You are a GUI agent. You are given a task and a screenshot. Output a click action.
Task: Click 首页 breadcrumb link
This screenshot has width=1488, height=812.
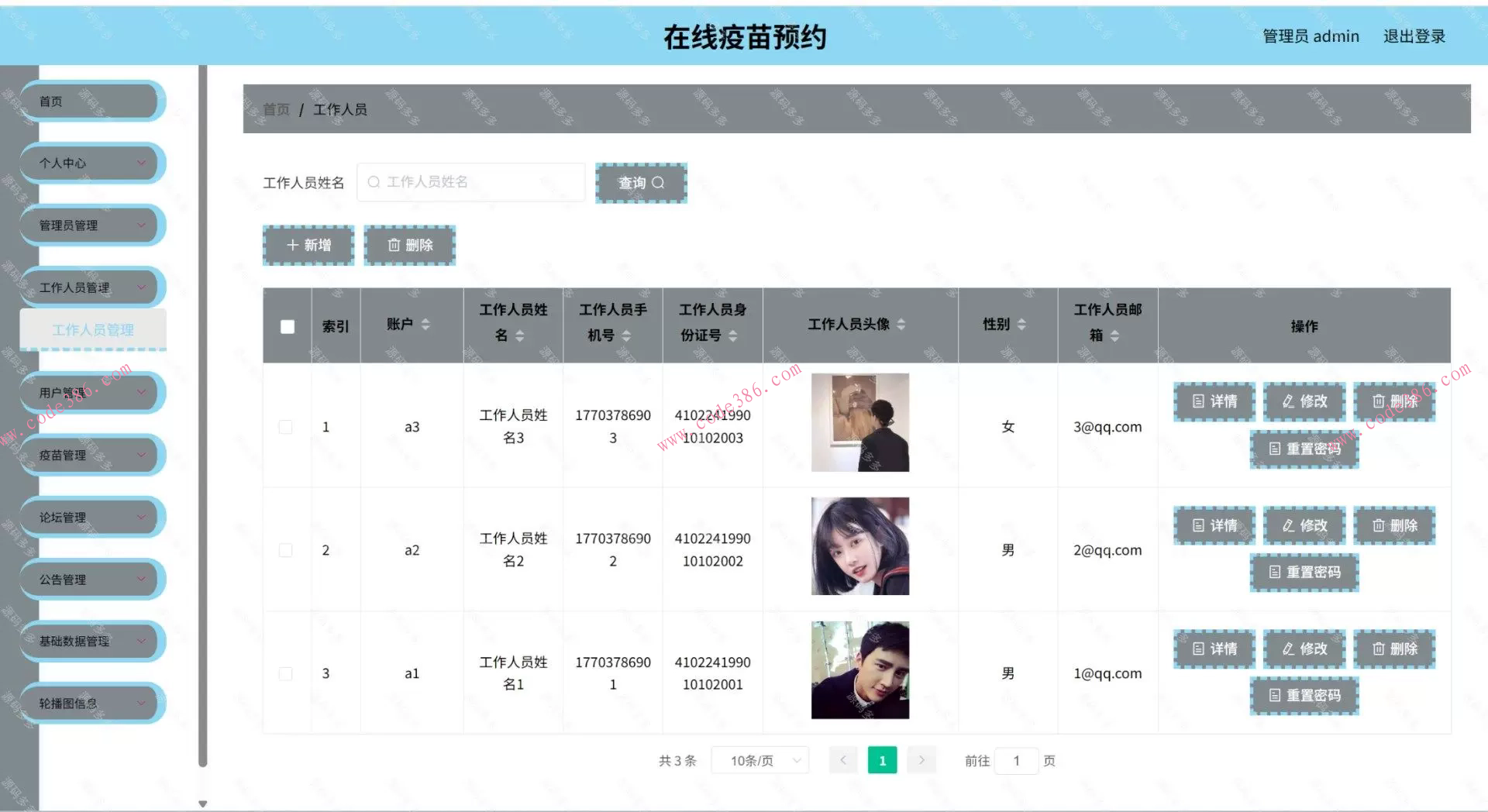276,109
